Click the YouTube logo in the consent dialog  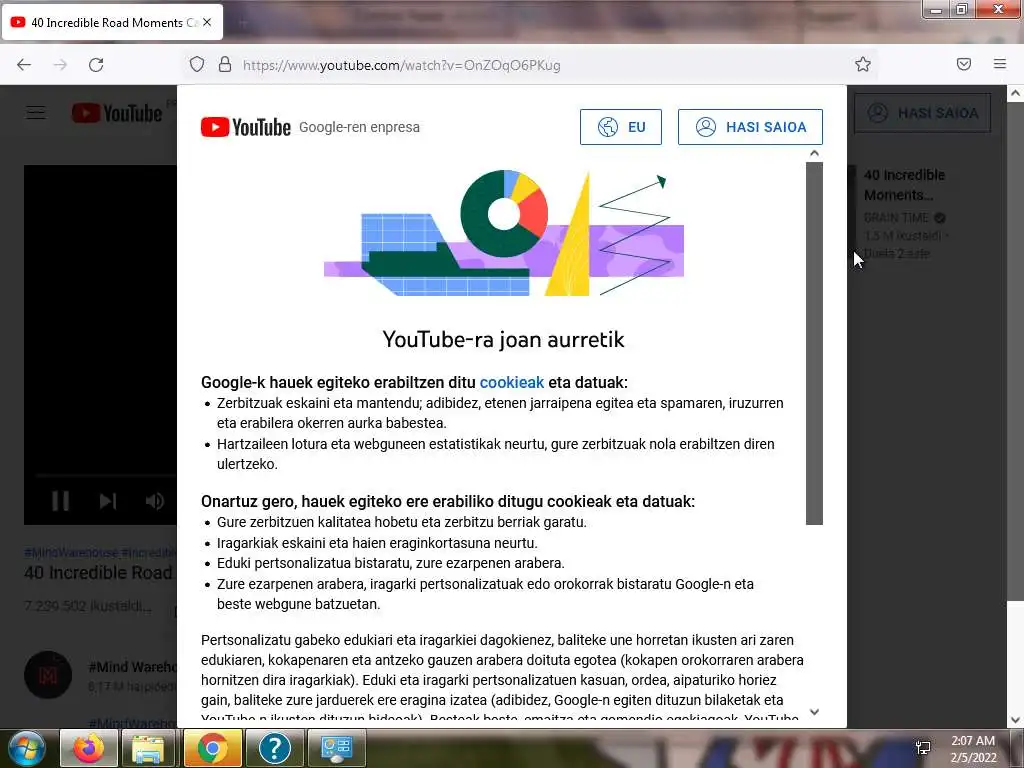click(x=246, y=127)
